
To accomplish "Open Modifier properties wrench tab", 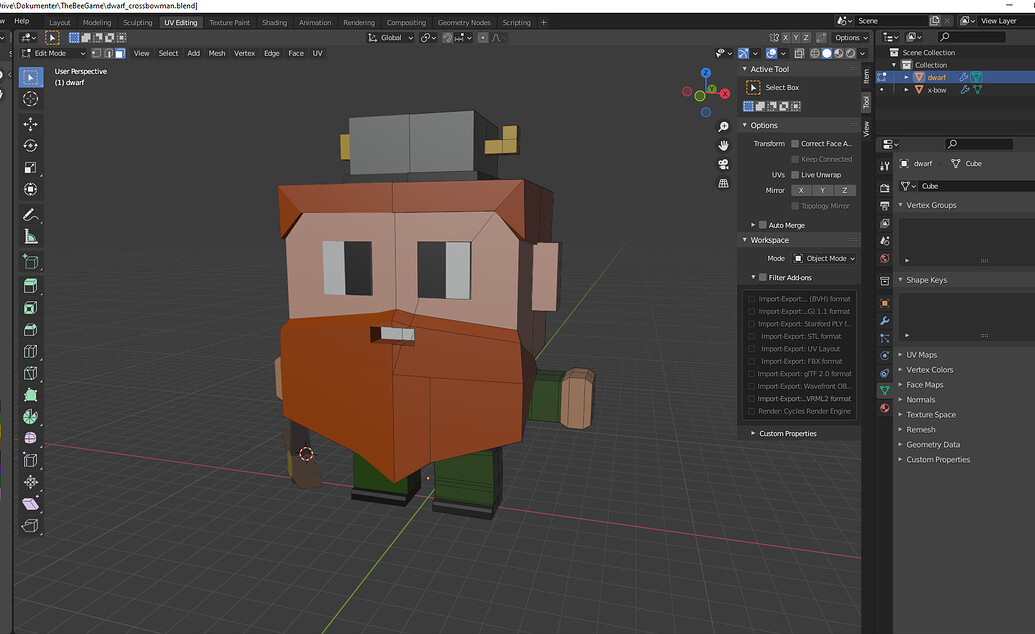I will pyautogui.click(x=885, y=321).
